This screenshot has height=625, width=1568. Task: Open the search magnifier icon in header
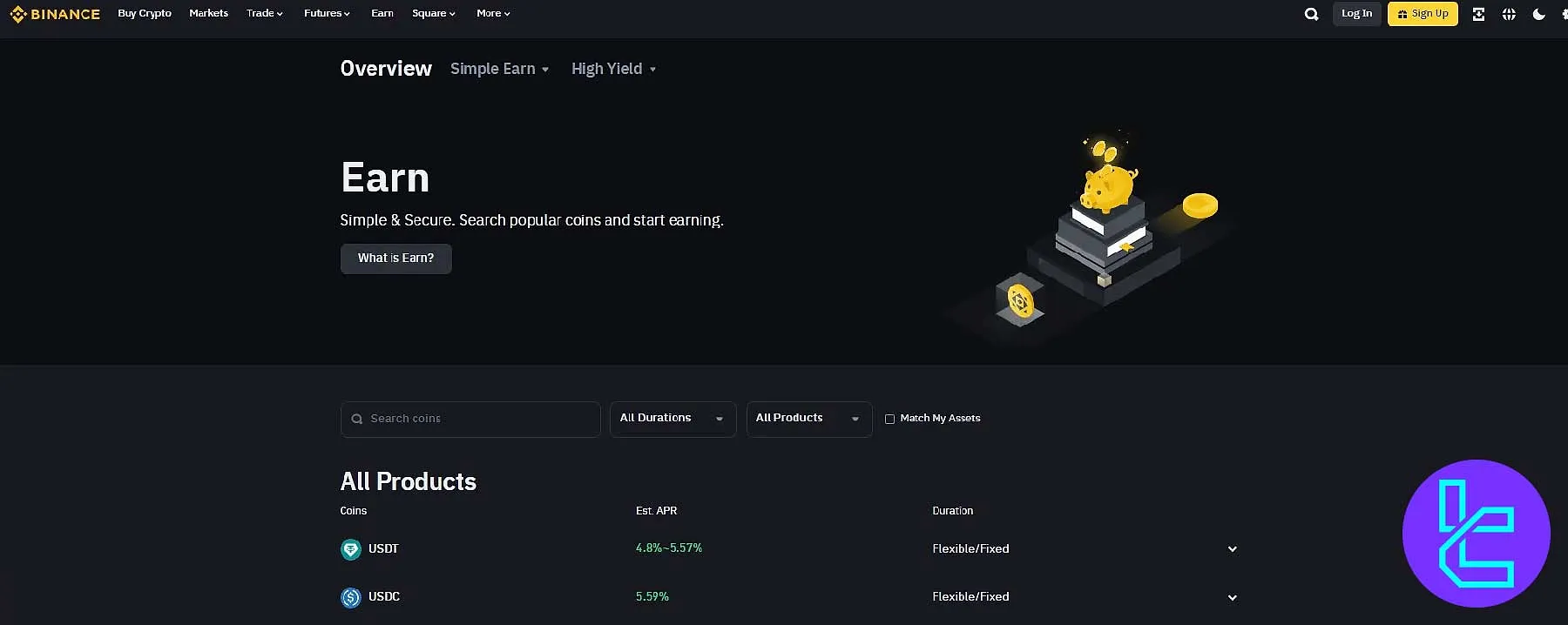(1311, 14)
